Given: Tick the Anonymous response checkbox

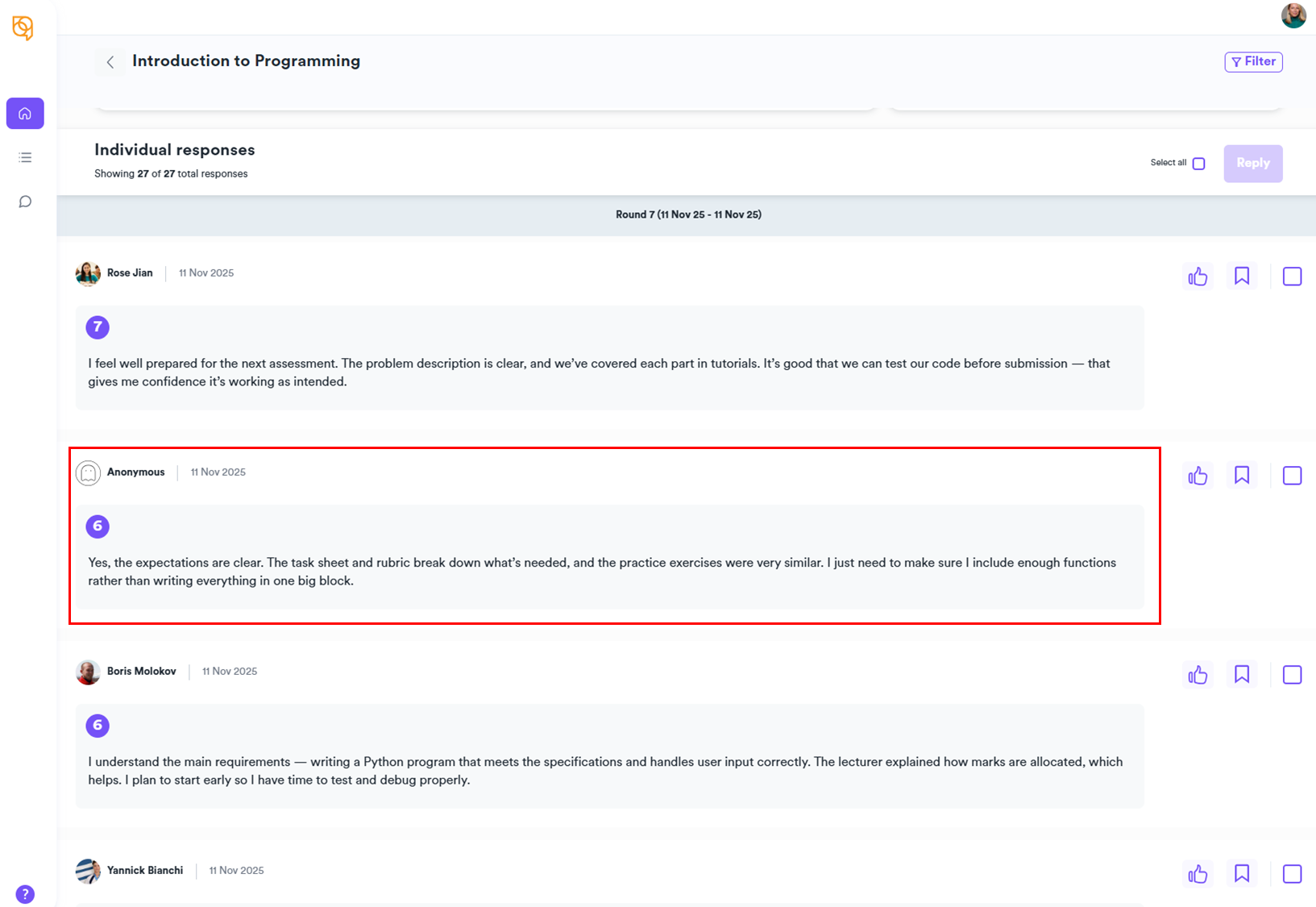Looking at the screenshot, I should coord(1292,476).
